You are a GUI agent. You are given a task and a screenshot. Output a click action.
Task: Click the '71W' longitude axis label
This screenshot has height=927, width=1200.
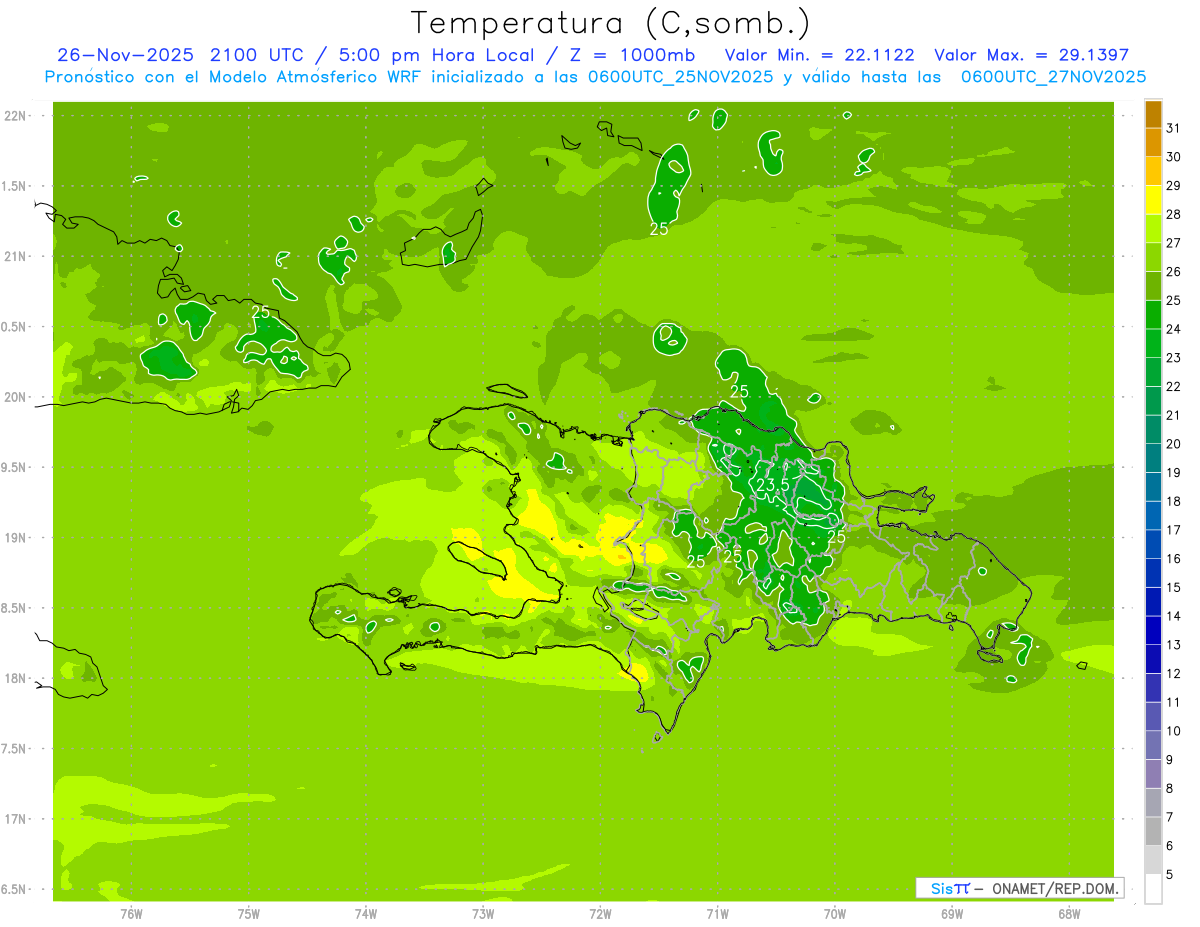pos(717,913)
